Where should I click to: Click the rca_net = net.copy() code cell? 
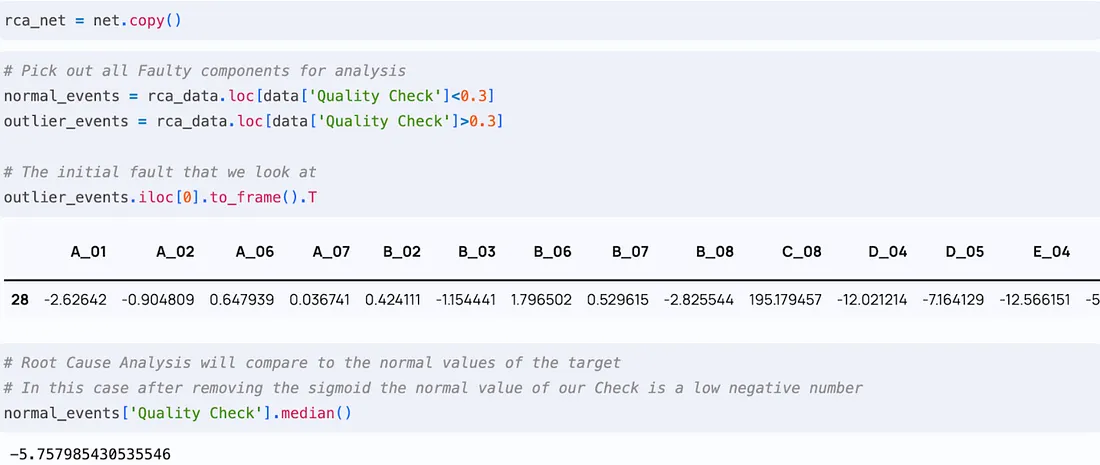pyautogui.click(x=550, y=20)
